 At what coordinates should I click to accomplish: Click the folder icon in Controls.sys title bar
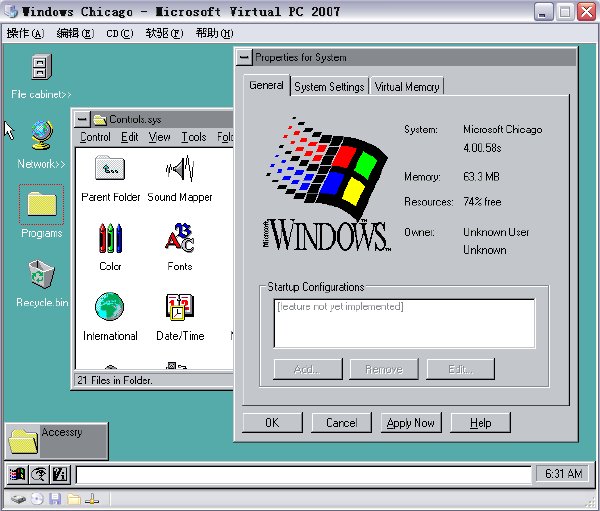click(100, 120)
